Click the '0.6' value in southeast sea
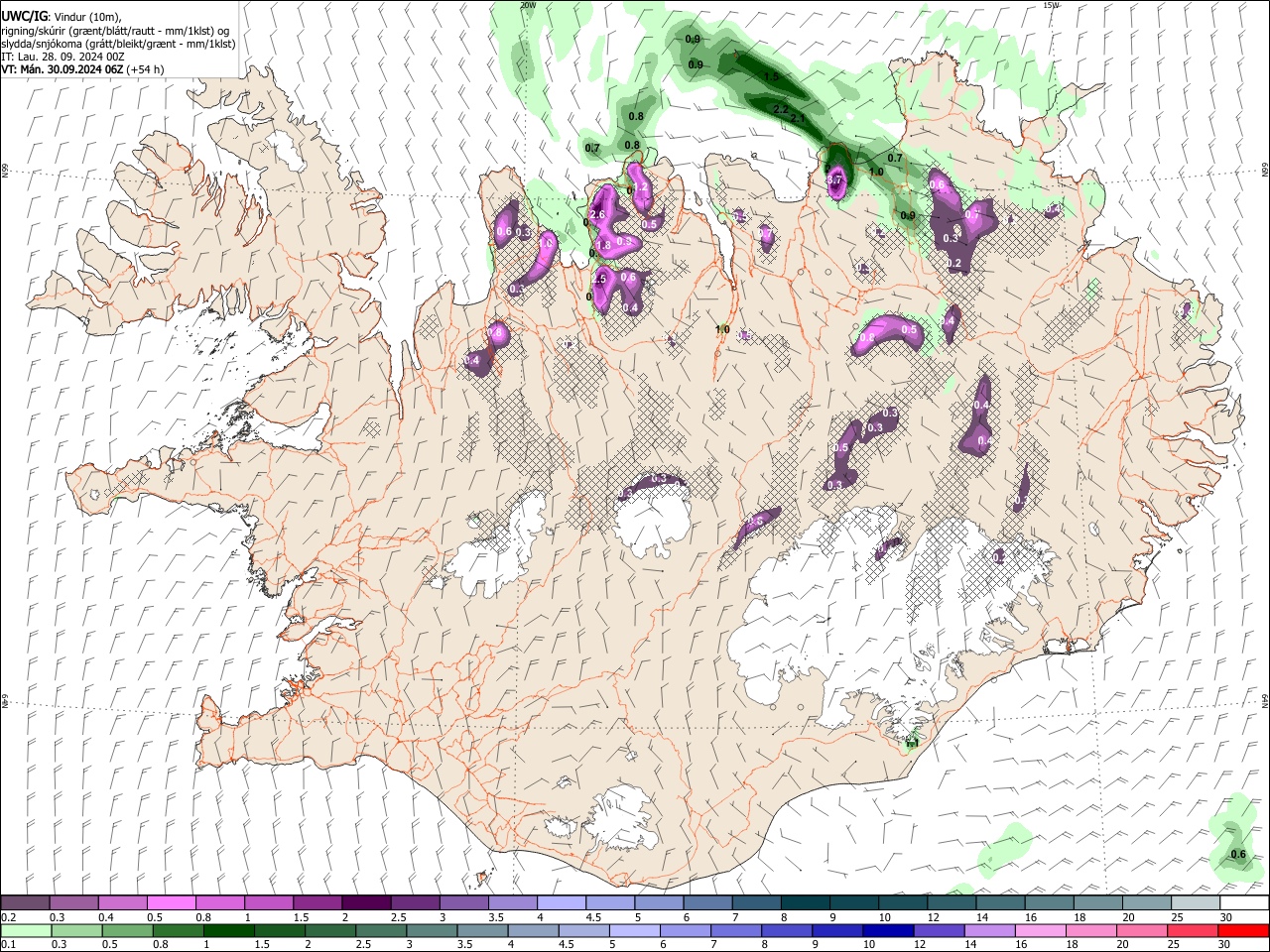The width and height of the screenshot is (1270, 952). [x=1238, y=855]
